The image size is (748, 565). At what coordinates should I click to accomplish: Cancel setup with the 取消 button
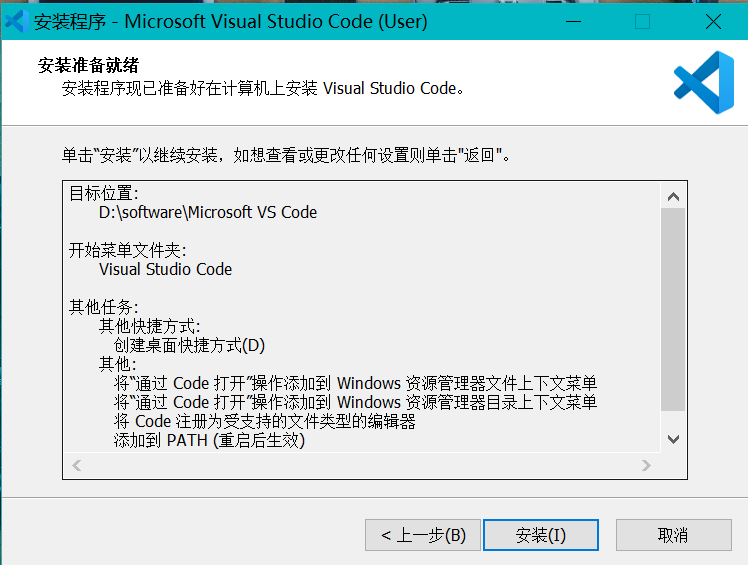point(674,535)
